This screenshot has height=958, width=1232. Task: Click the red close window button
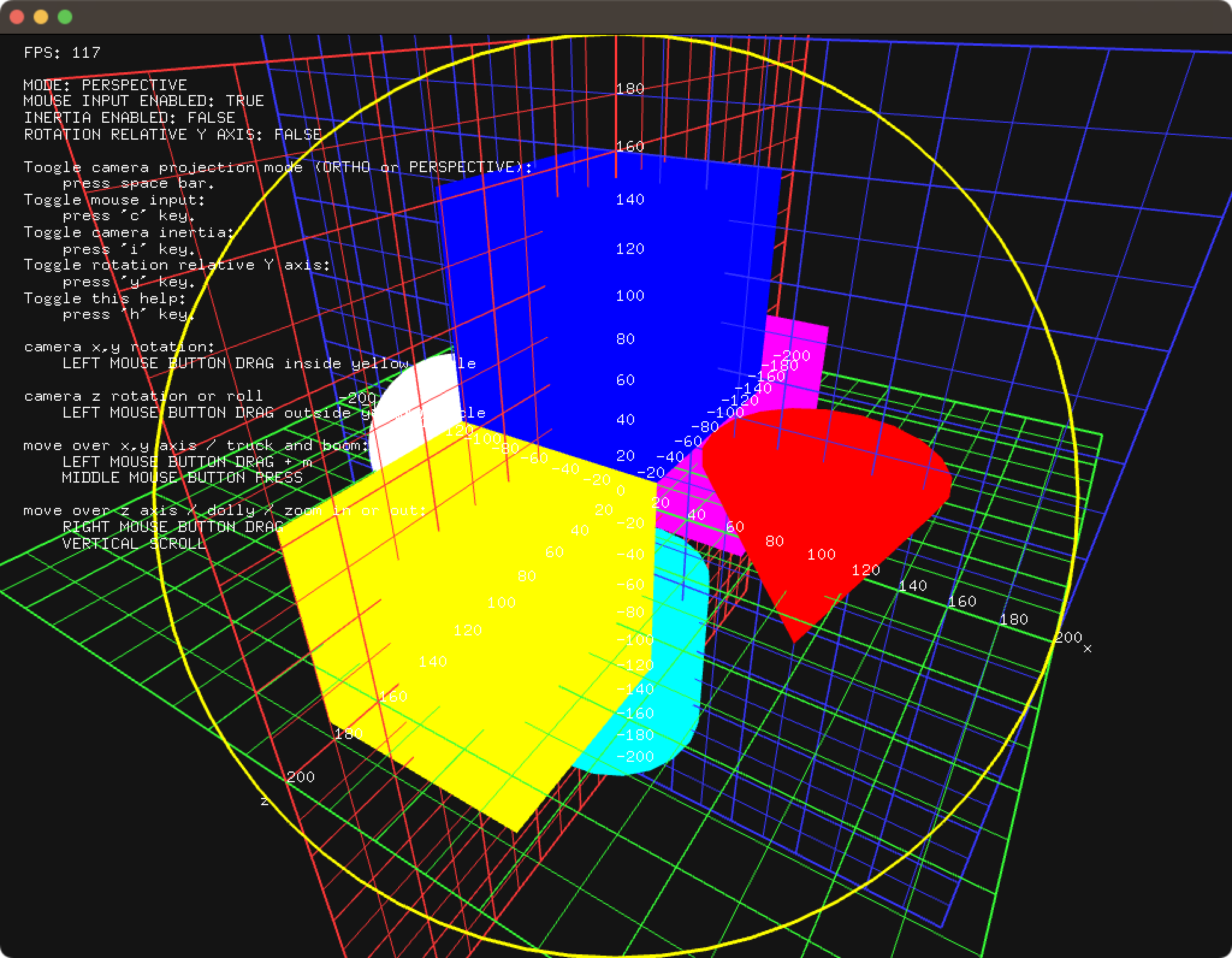(x=17, y=17)
